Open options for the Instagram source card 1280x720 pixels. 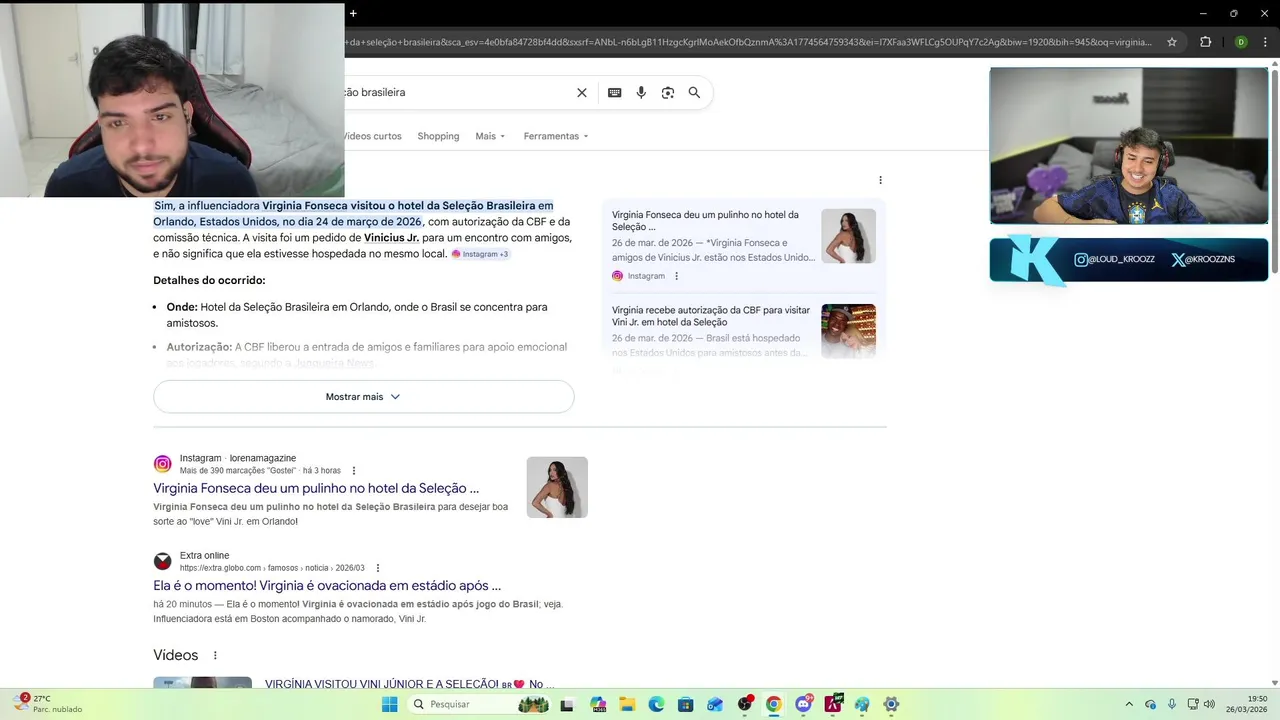[x=676, y=276]
